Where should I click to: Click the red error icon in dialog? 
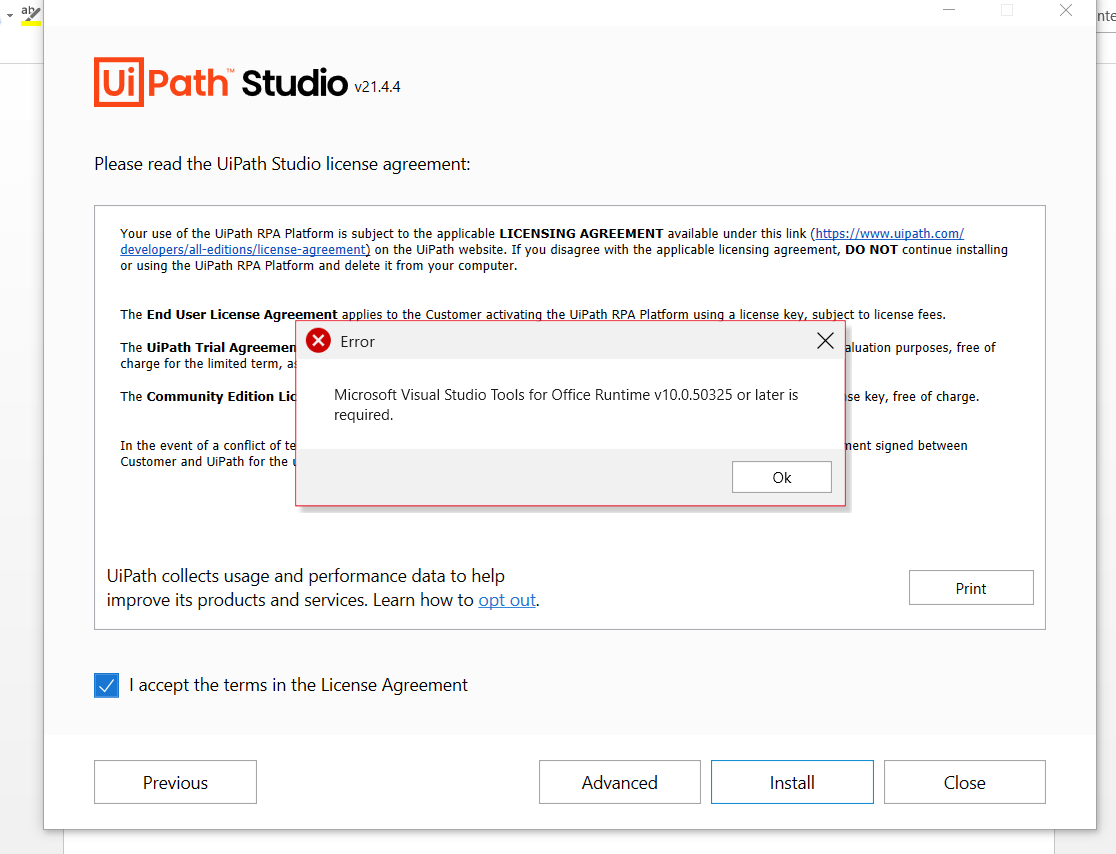click(x=318, y=341)
